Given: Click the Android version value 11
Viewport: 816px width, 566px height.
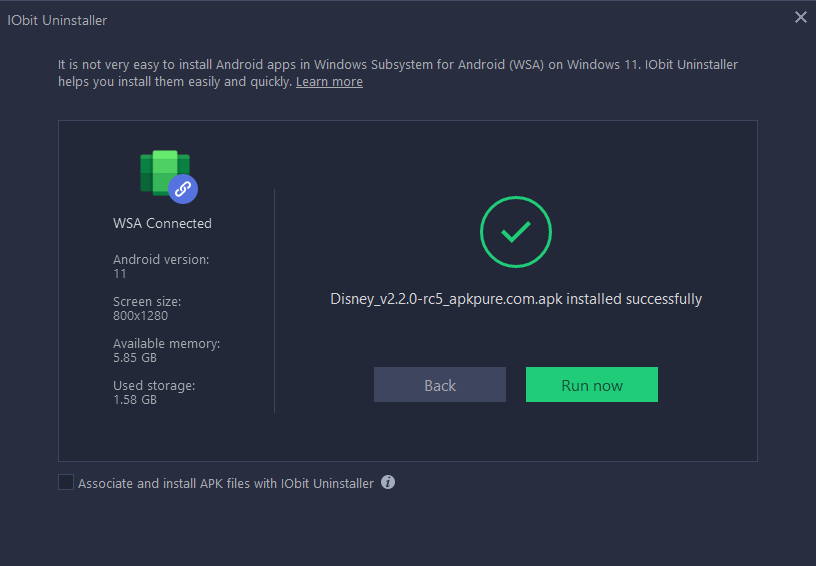Looking at the screenshot, I should click(x=120, y=274).
